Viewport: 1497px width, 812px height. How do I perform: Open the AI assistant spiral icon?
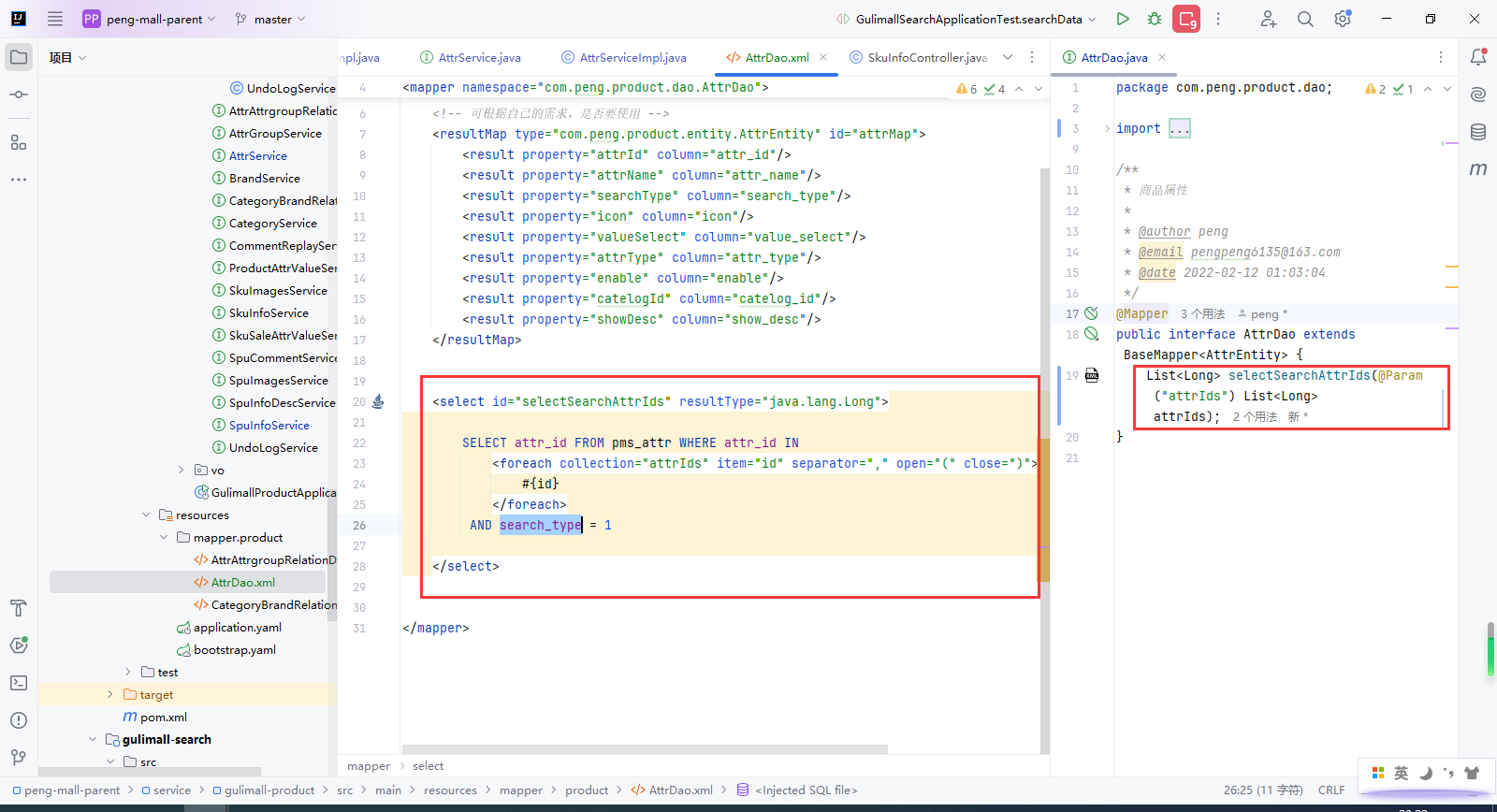click(x=1478, y=94)
